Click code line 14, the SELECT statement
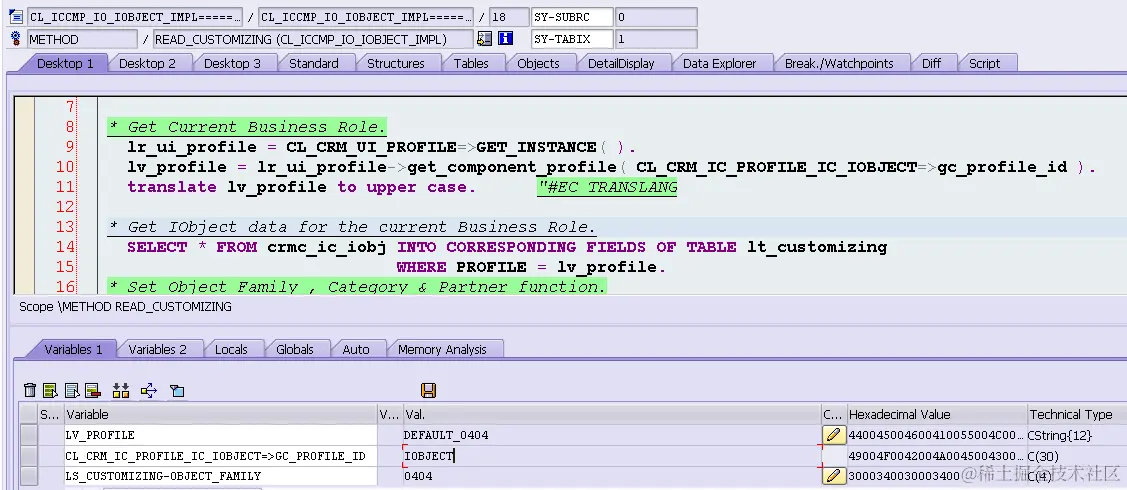The image size is (1127, 490). coord(507,247)
